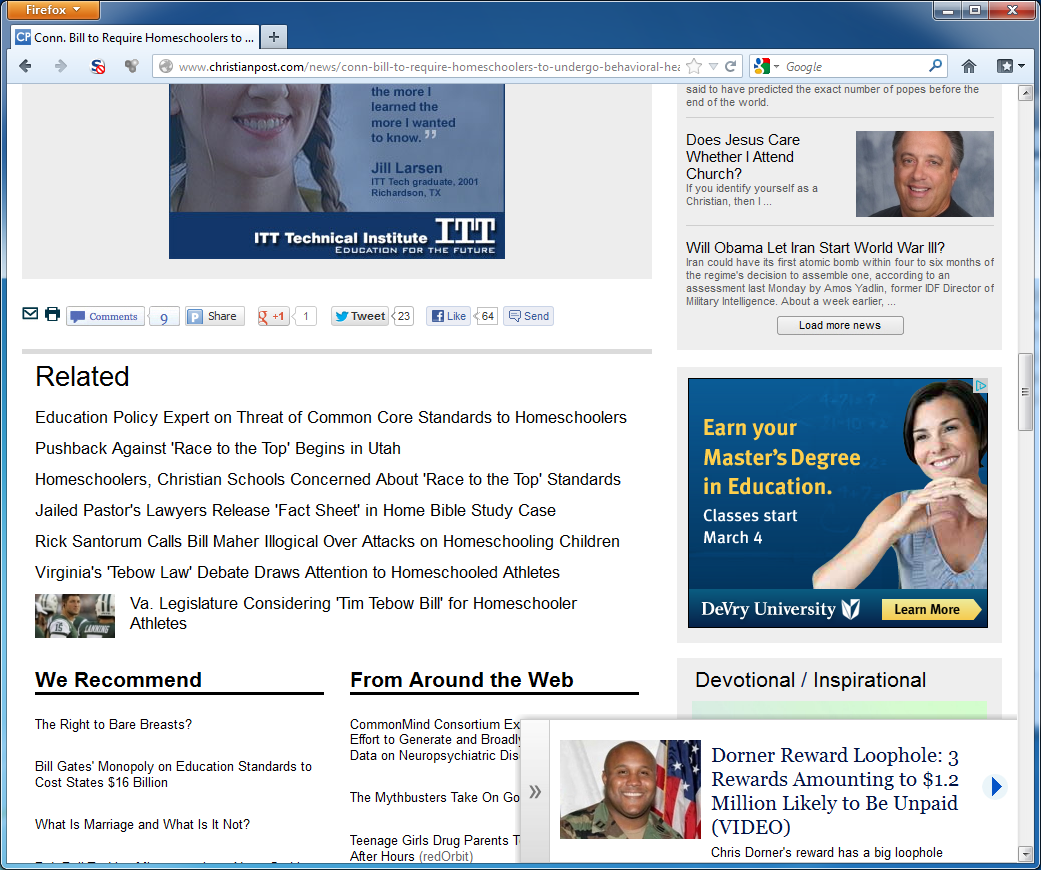Open a new tab with plus button
The height and width of the screenshot is (870, 1041).
point(273,37)
